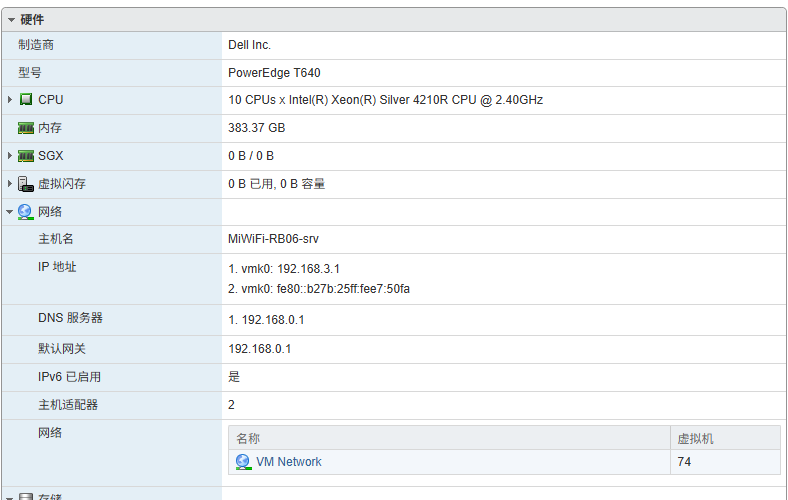788x500 pixels.
Task: Open the VM Network link
Action: pos(288,462)
